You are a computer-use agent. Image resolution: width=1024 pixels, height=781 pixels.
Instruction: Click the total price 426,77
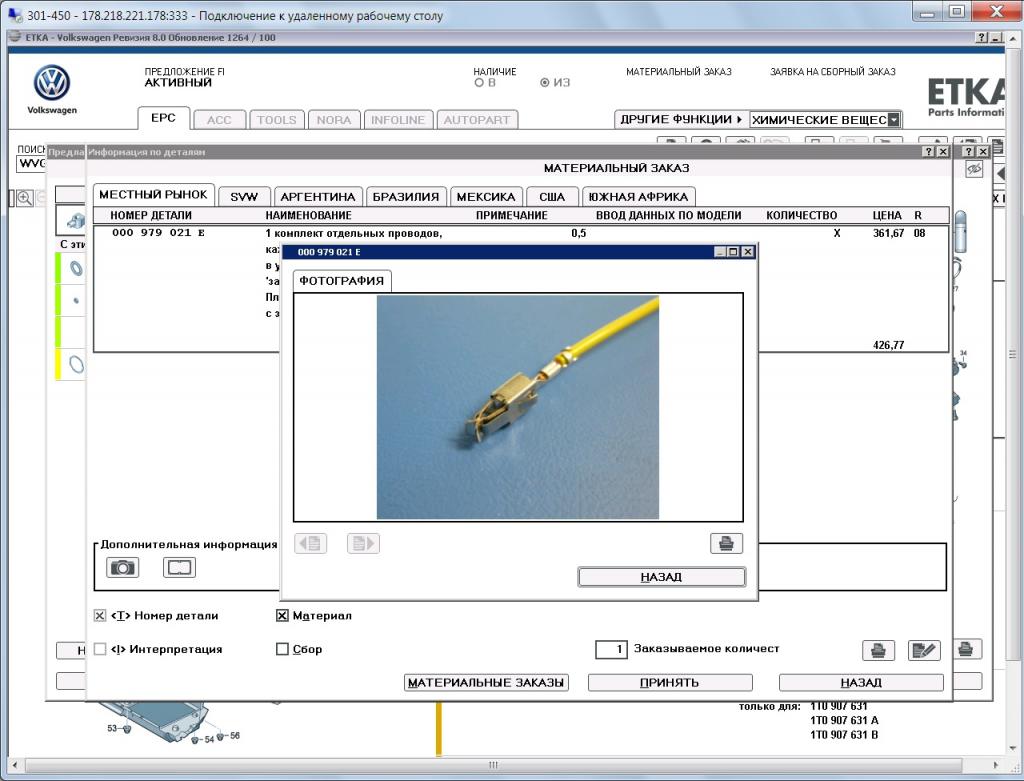[x=888, y=345]
